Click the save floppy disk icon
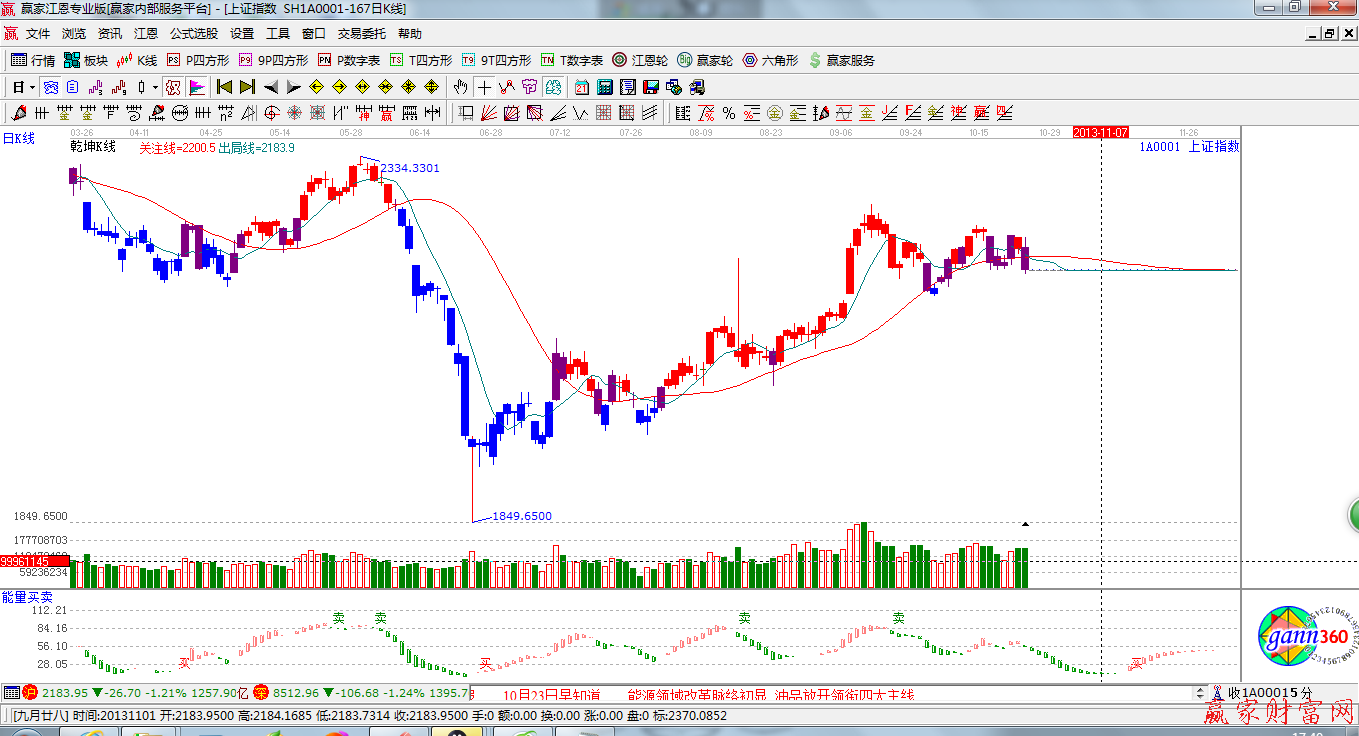Screen dimensions: 1359x736 point(652,87)
